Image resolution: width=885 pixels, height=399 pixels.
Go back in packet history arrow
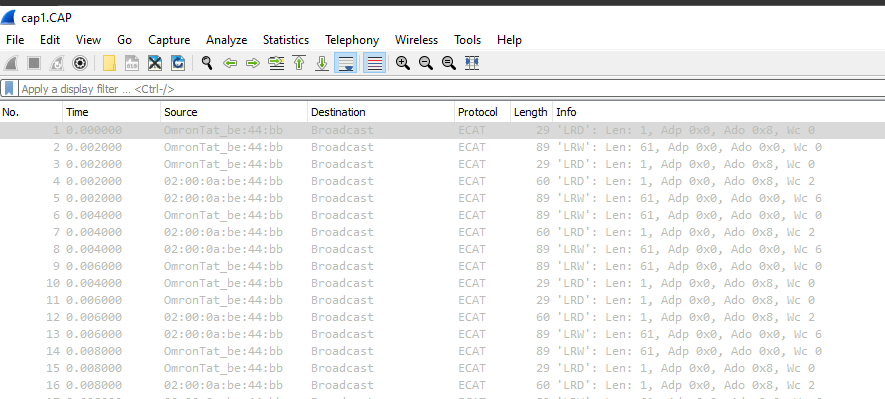230,63
